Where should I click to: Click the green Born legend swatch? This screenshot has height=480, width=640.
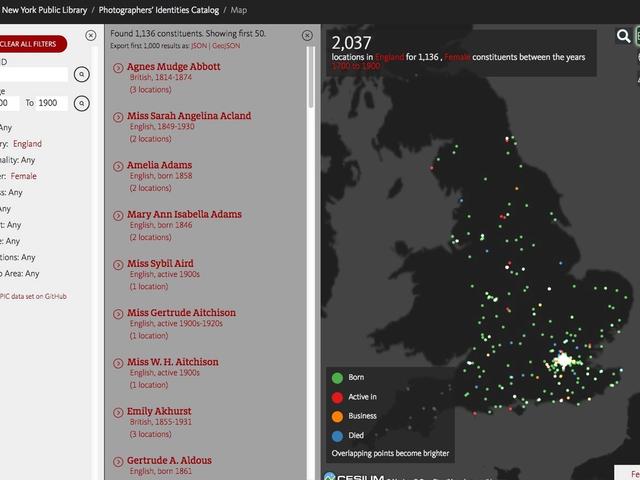pos(337,378)
